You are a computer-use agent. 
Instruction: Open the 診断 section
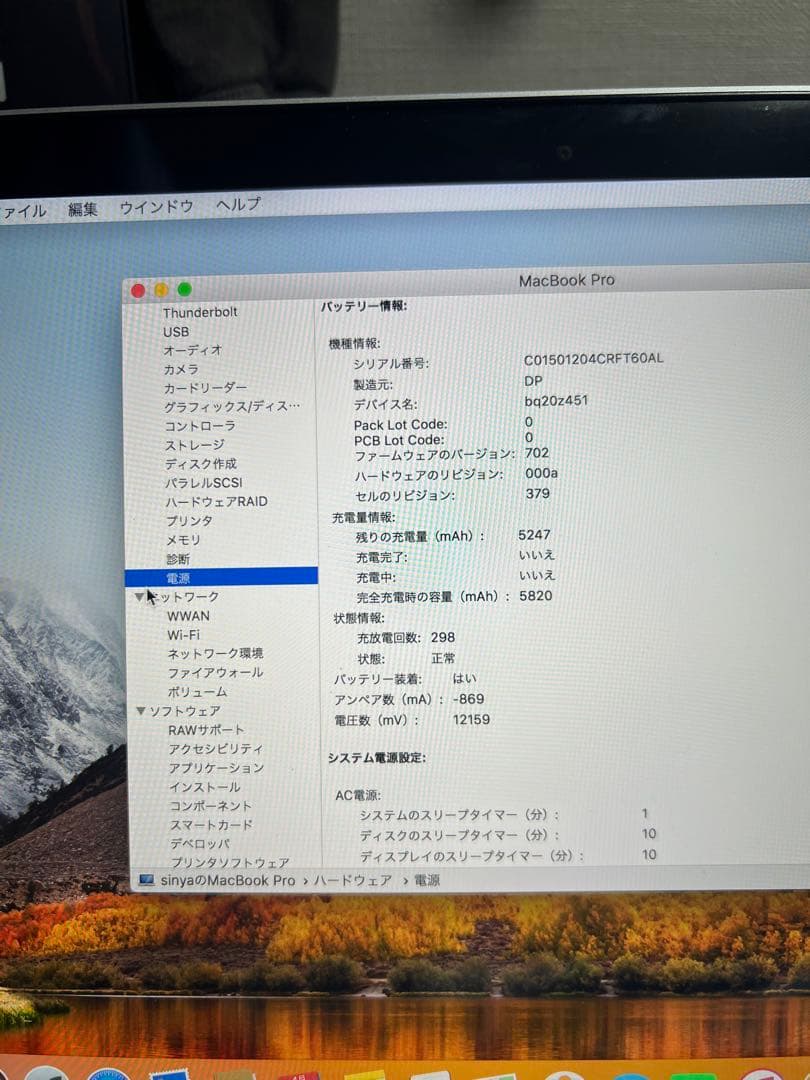179,558
